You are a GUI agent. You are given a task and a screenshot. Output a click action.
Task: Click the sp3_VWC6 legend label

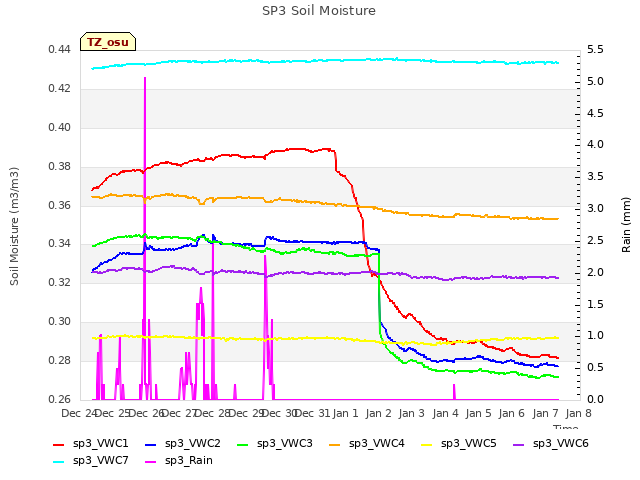click(560, 444)
